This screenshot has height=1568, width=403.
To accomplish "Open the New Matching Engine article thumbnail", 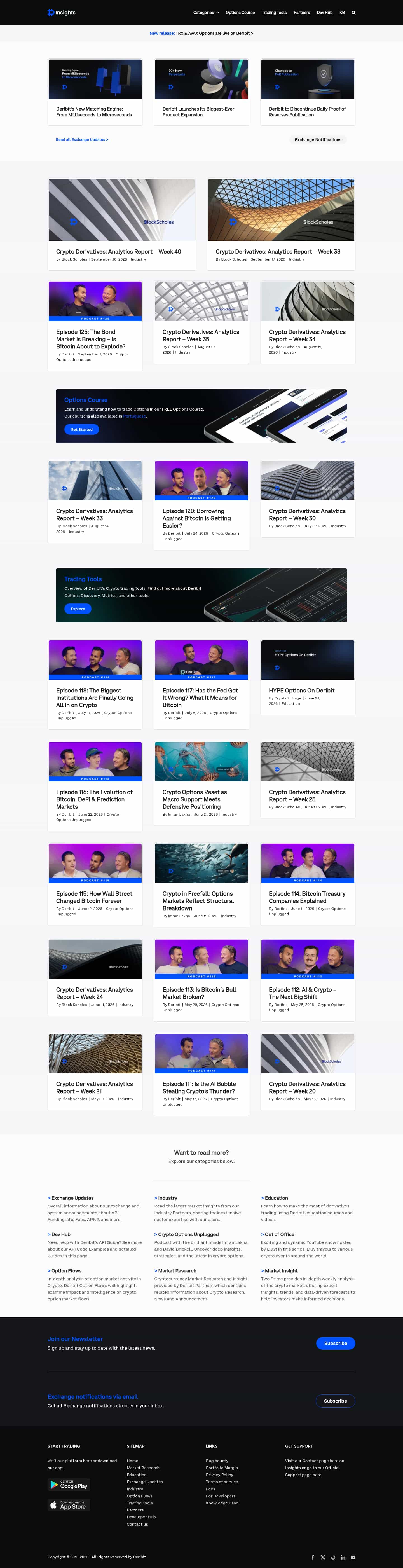I will coord(95,79).
